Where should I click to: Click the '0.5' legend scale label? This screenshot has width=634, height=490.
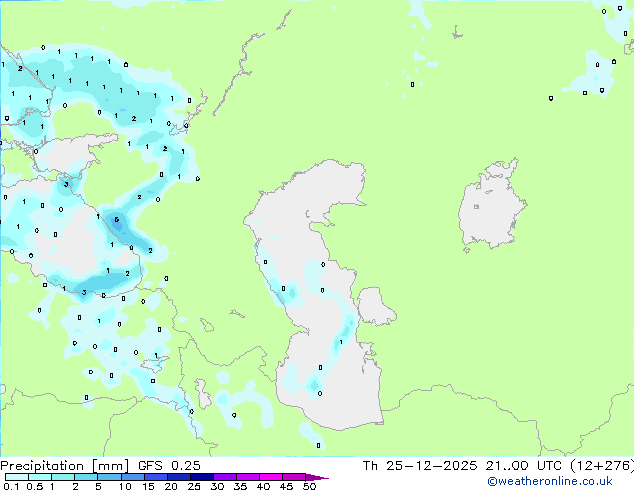pyautogui.click(x=35, y=486)
